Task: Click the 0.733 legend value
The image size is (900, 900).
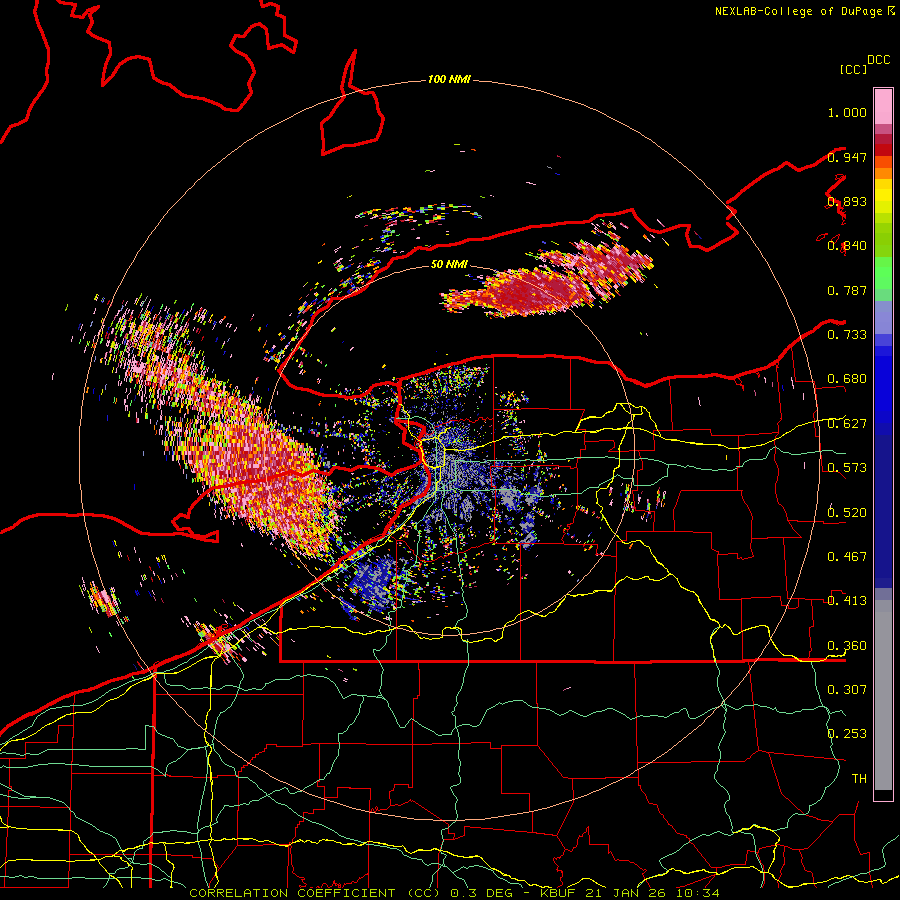Action: point(847,335)
